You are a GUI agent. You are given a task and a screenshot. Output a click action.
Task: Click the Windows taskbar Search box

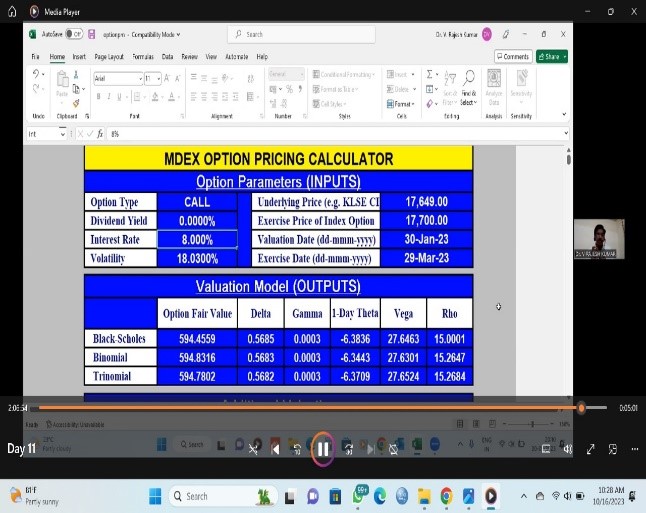tap(223, 496)
